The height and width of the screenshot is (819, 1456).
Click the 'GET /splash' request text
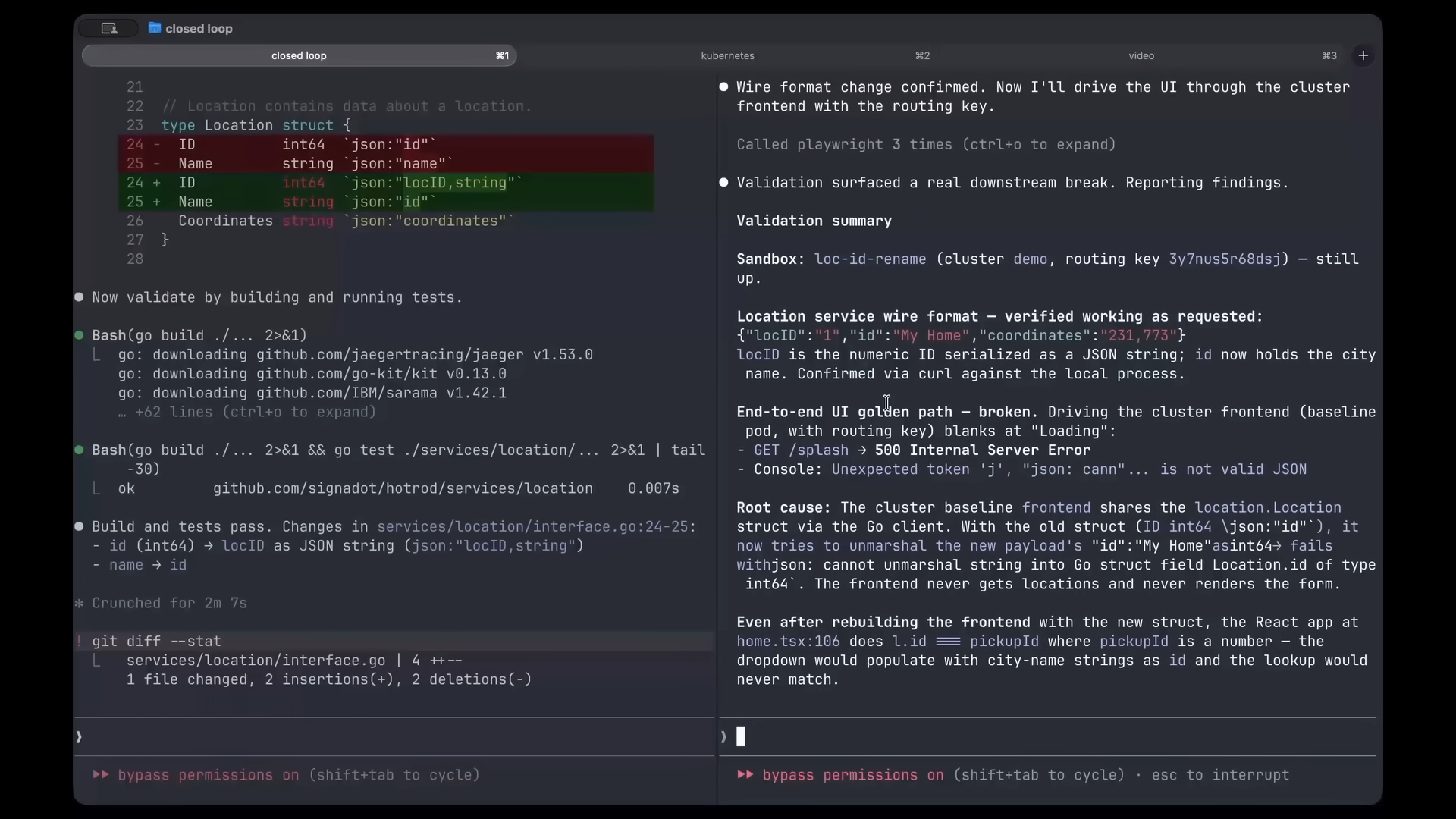click(801, 450)
